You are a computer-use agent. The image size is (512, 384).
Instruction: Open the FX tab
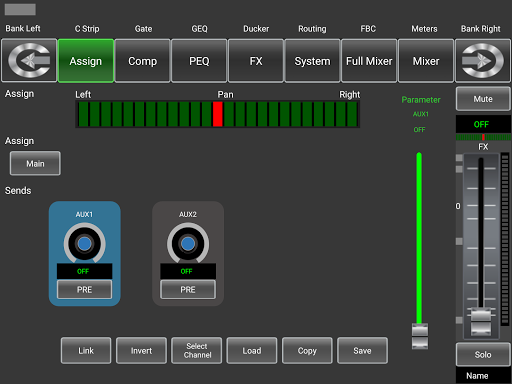(256, 61)
